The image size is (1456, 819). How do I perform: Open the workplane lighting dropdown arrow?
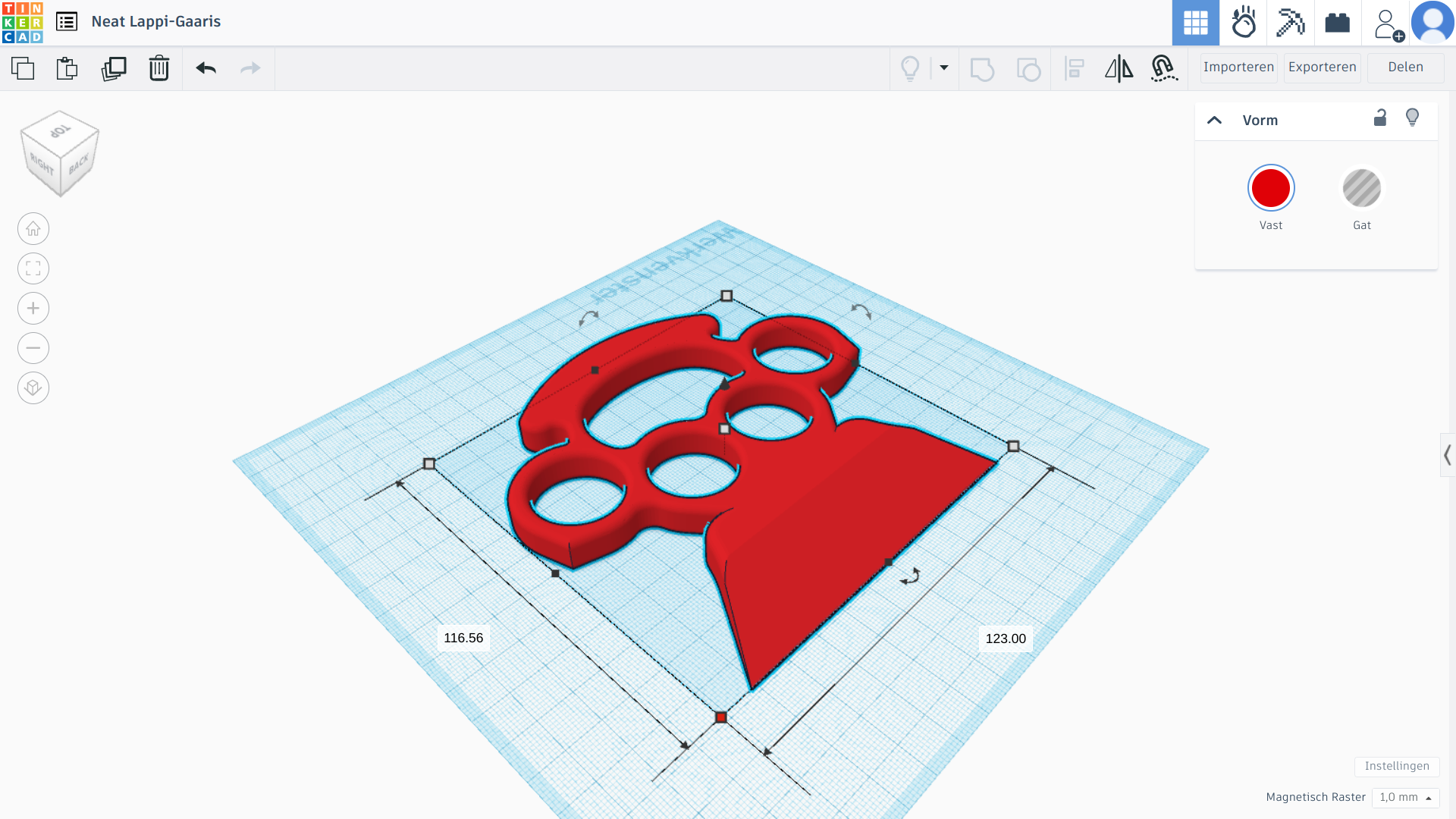tap(943, 68)
